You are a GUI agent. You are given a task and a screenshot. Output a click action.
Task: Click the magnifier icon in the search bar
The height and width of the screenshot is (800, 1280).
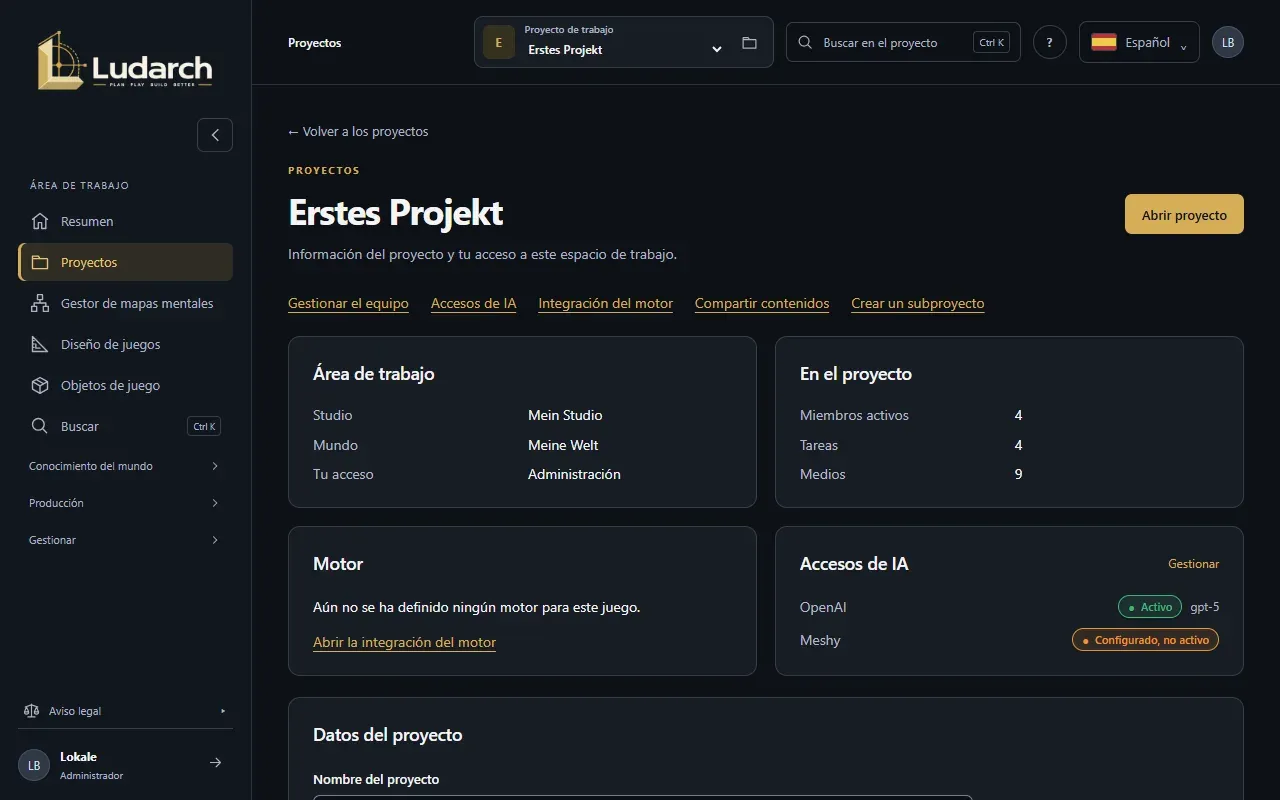(x=806, y=43)
